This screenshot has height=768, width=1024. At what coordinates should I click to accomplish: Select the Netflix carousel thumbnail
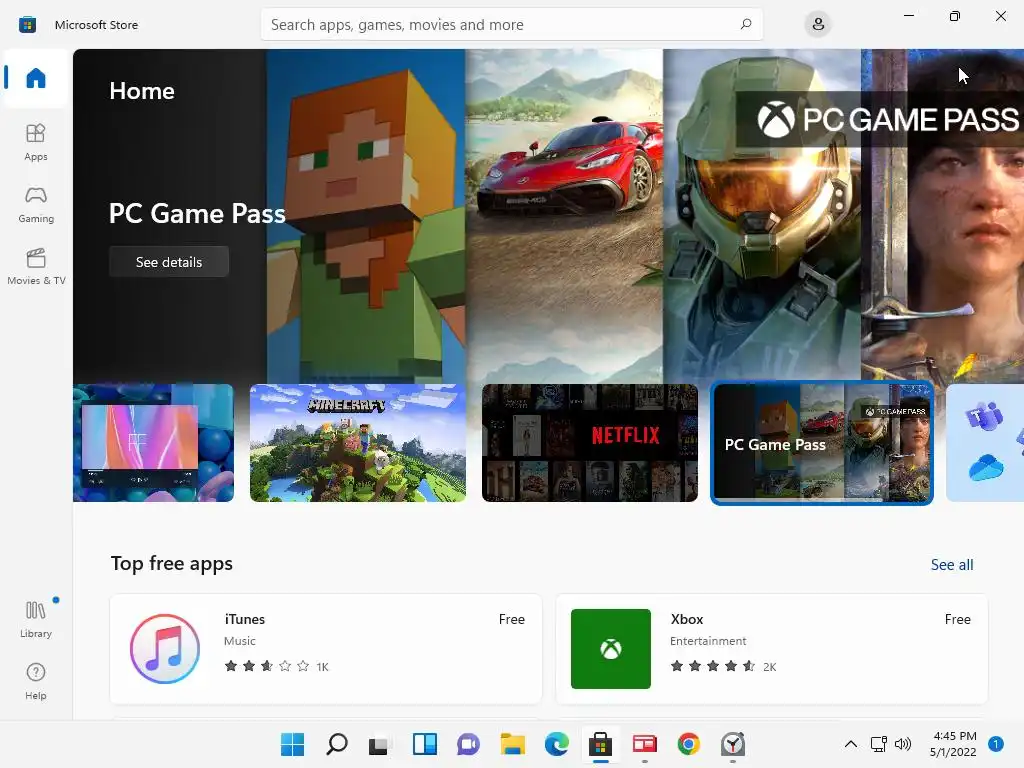tap(590, 443)
